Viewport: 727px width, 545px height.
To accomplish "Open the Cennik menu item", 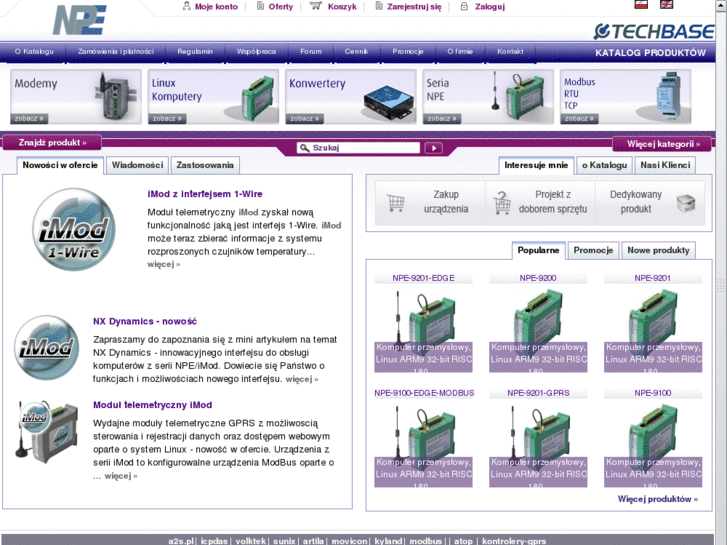I will pos(356,51).
